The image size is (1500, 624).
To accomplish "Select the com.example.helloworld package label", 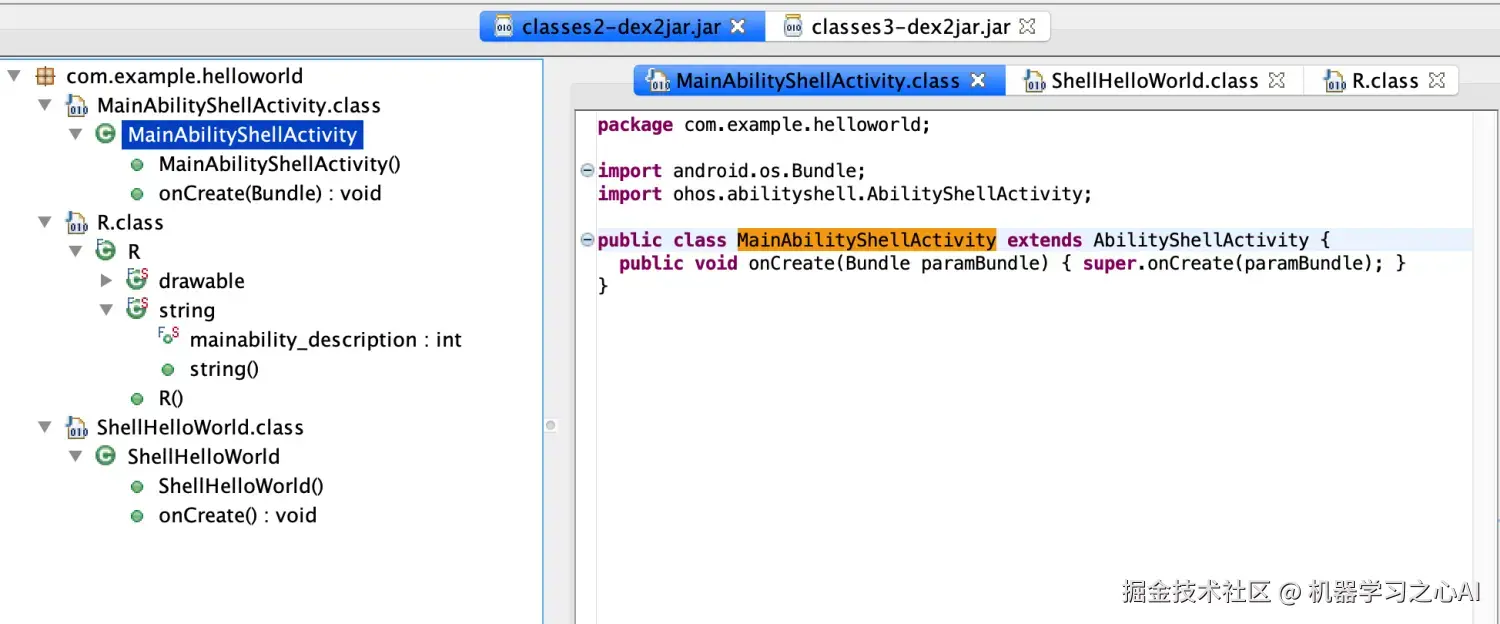I will [x=184, y=76].
